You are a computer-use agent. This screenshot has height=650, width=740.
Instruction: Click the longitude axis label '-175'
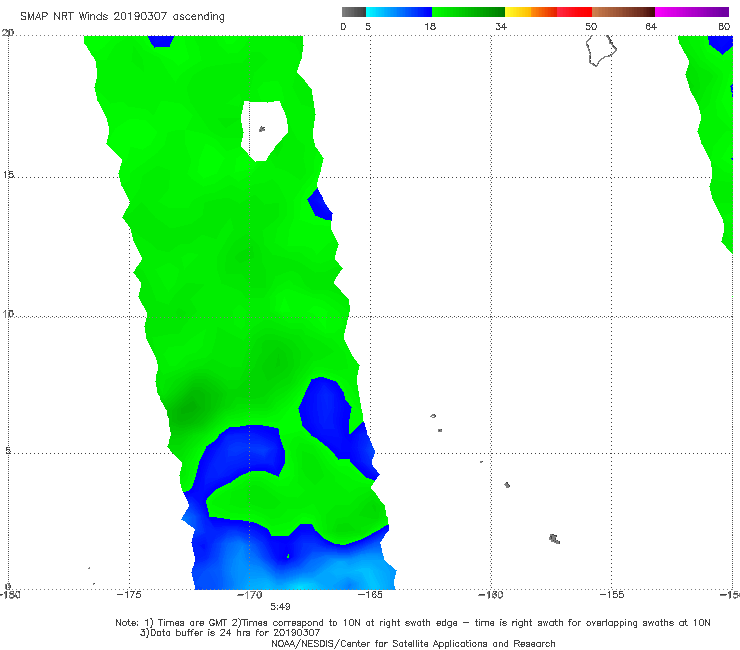tap(129, 595)
